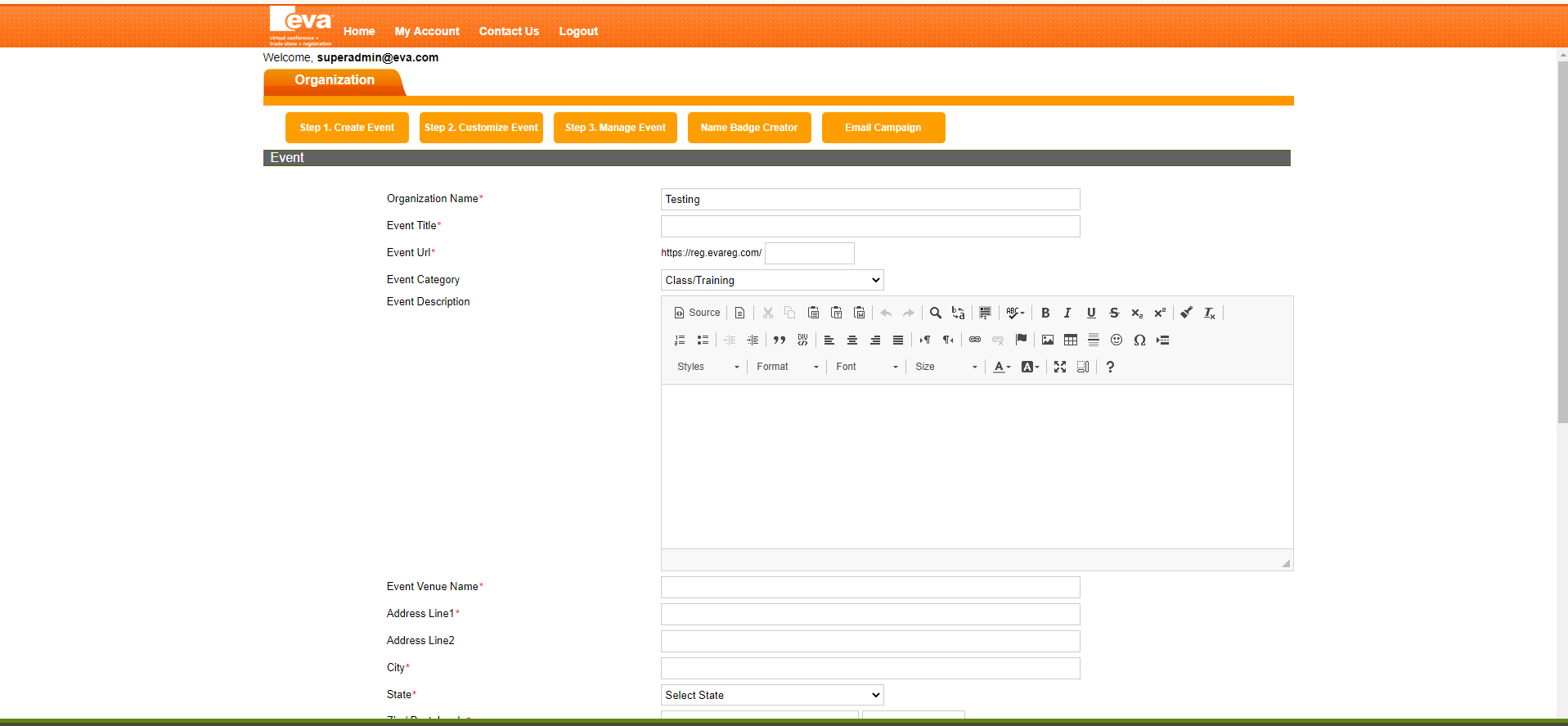Insert a Page Break
Screen dimensions: 1568x726
[x=1162, y=340]
